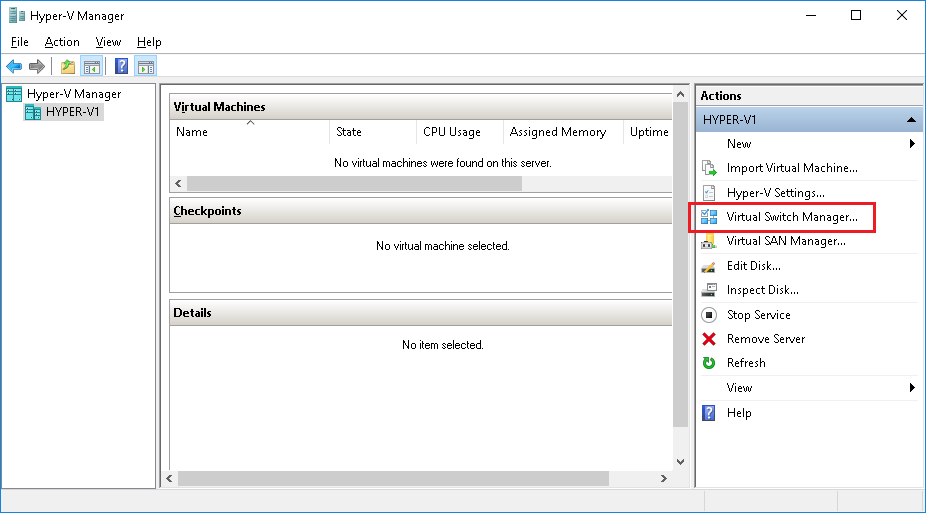926x513 pixels.
Task: Click the Forward arrow toolbar icon
Action: [x=37, y=67]
